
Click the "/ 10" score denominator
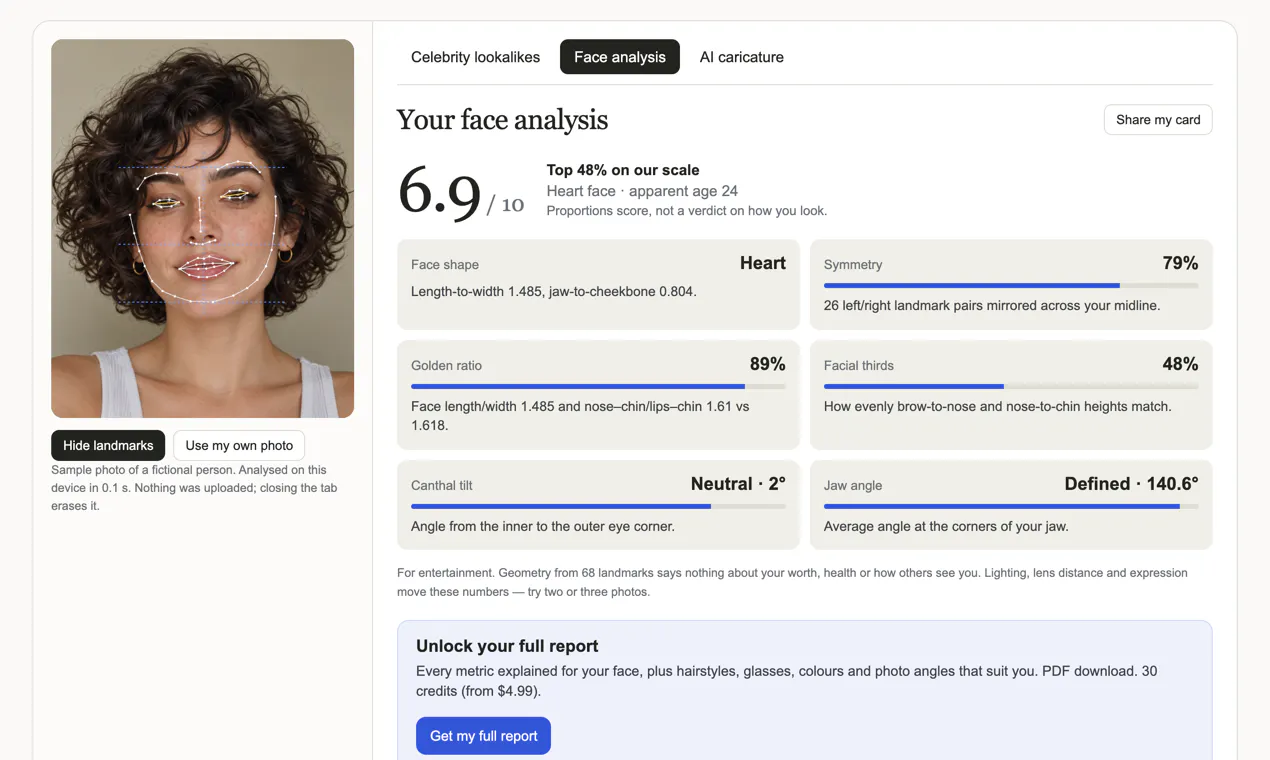tap(505, 205)
